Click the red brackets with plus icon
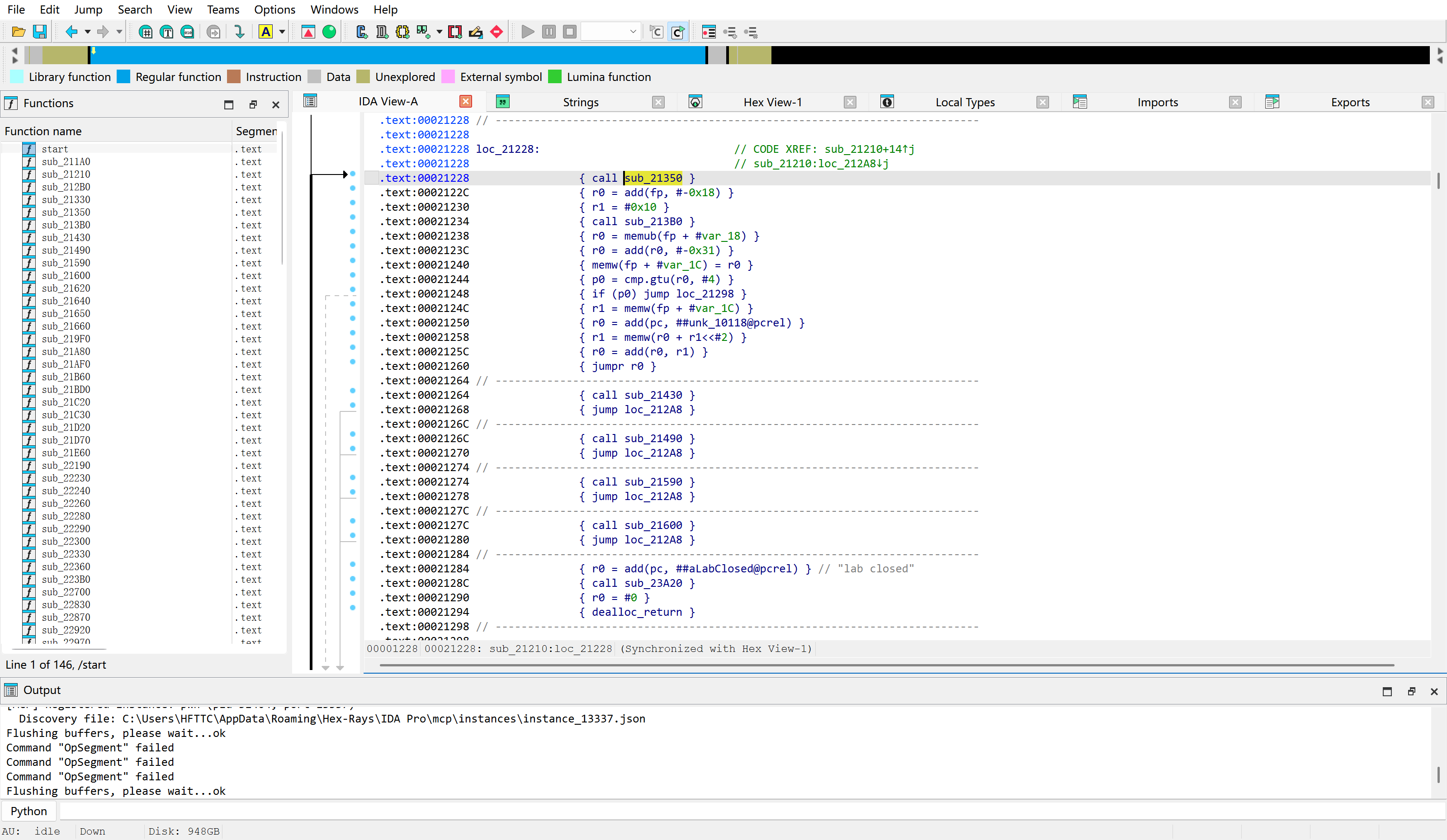Image resolution: width=1447 pixels, height=840 pixels. (455, 32)
